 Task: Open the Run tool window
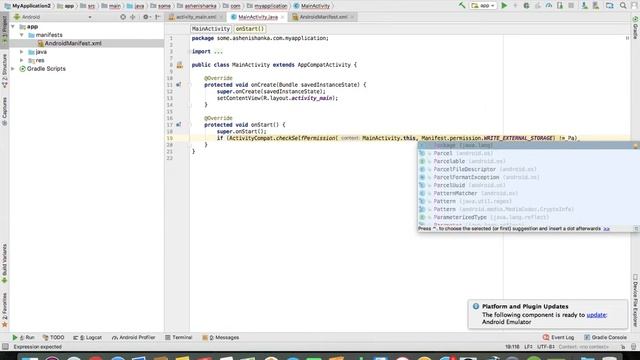[24, 338]
